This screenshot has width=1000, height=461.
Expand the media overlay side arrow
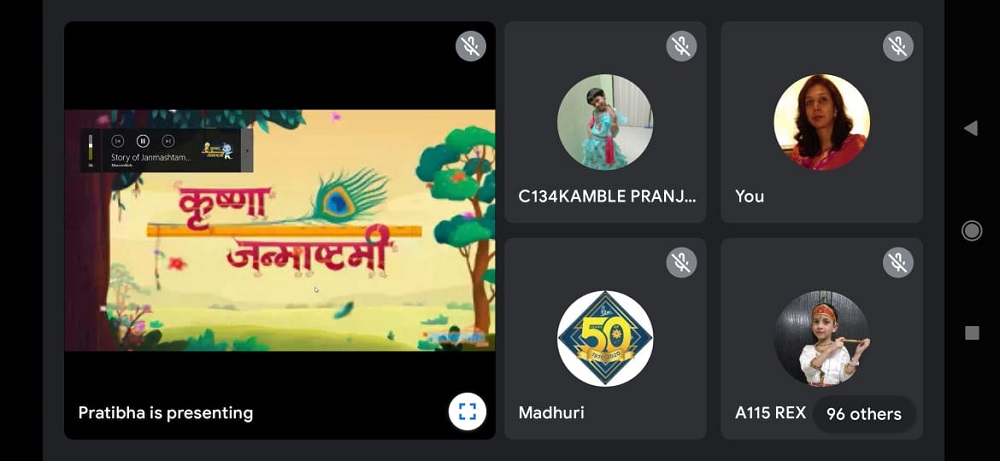click(247, 151)
